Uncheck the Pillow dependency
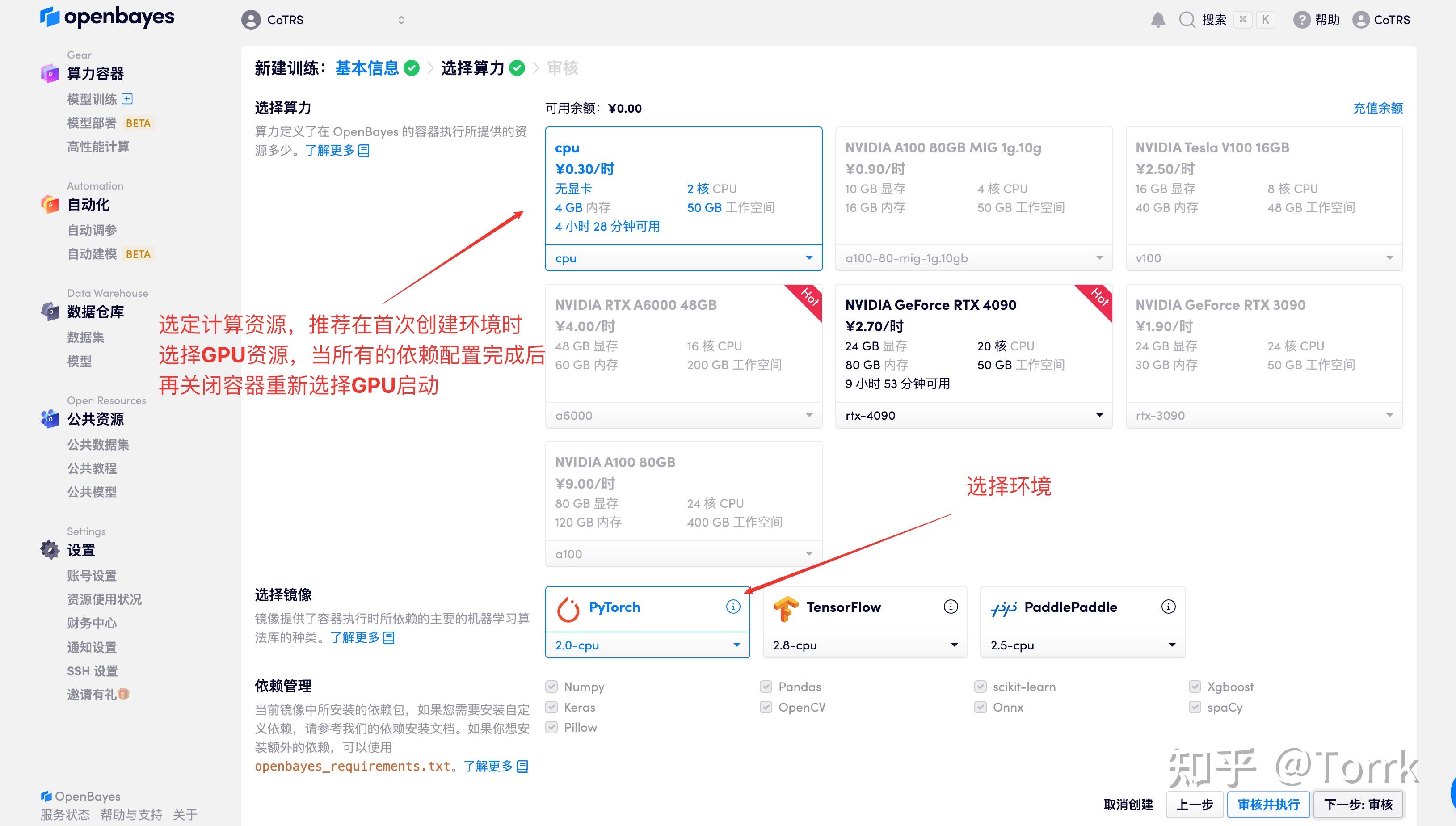This screenshot has height=826, width=1456. point(551,727)
